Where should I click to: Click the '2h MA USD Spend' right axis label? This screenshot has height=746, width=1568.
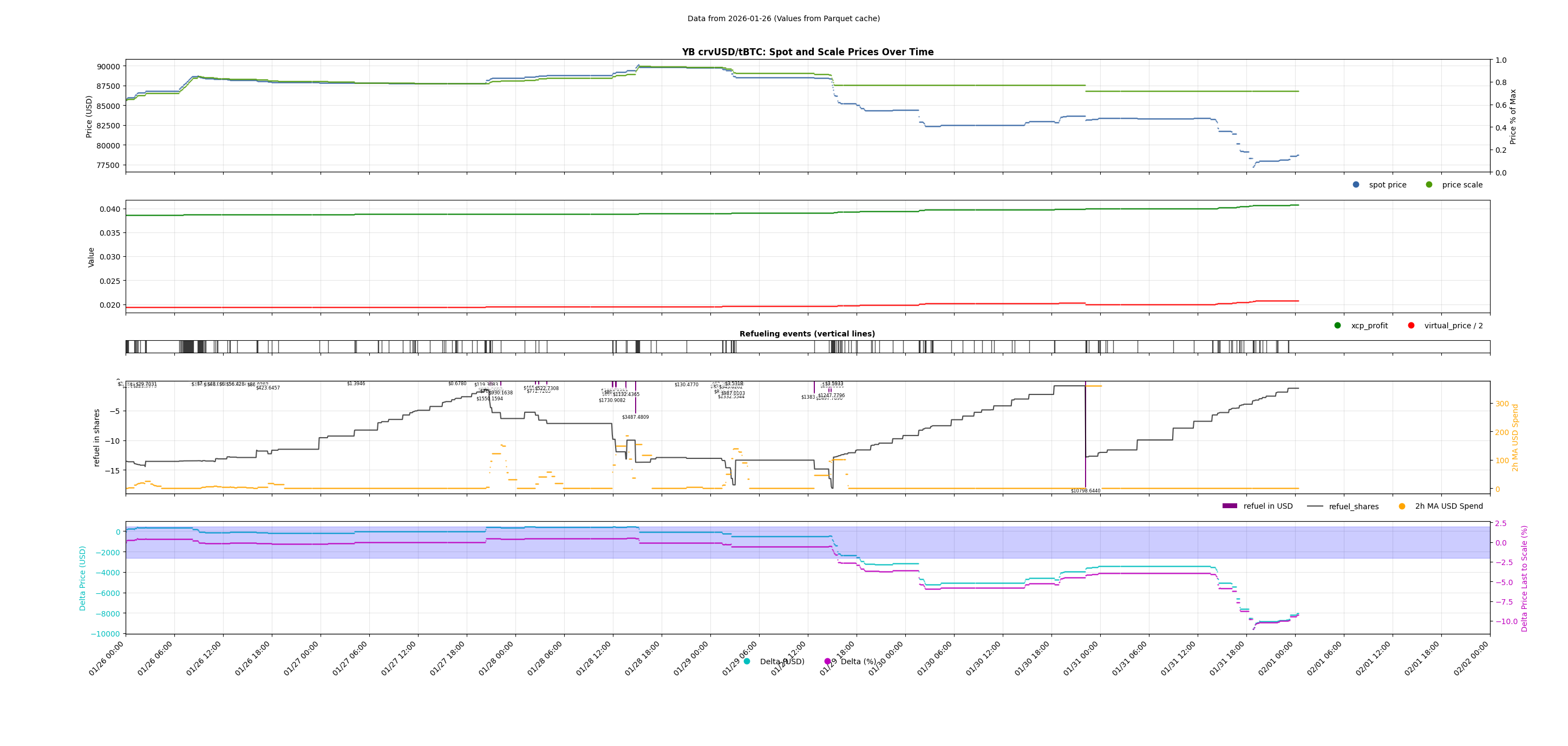pos(1515,437)
